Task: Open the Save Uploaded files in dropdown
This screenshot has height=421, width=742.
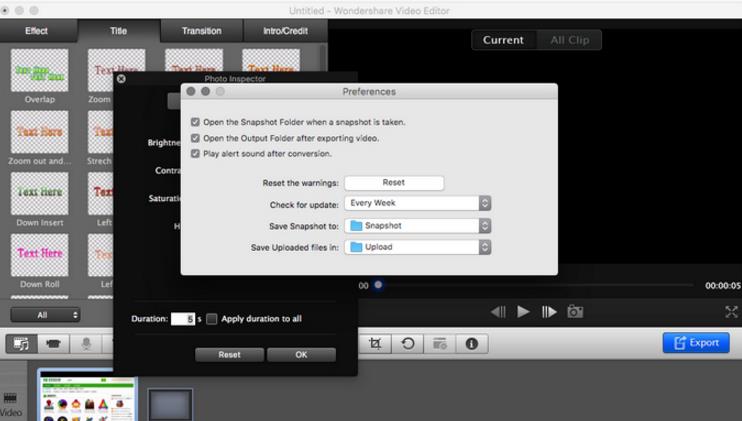Action: (x=418, y=247)
